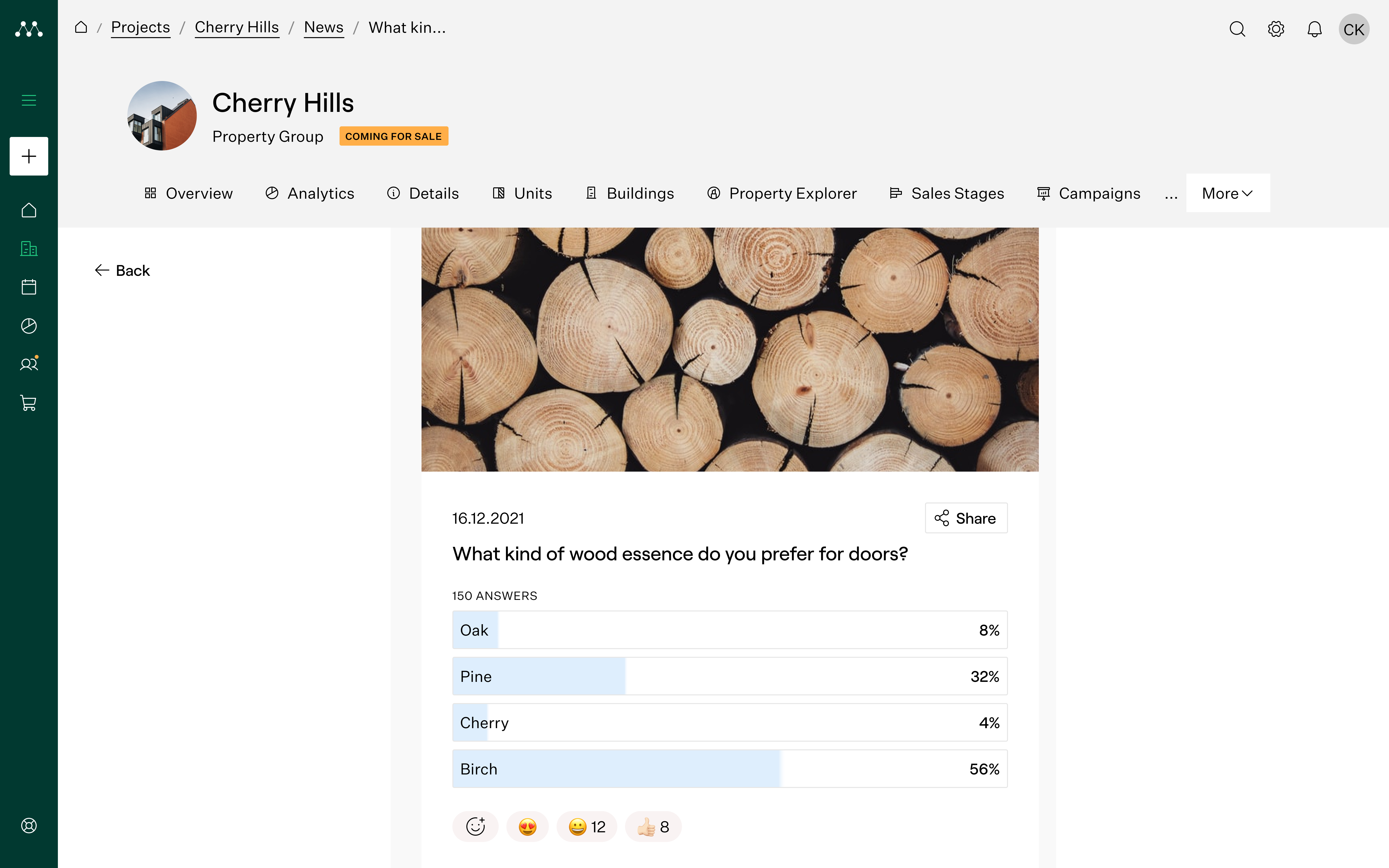Viewport: 1389px width, 868px height.
Task: Click the home breadcrumb icon
Action: pos(81,27)
